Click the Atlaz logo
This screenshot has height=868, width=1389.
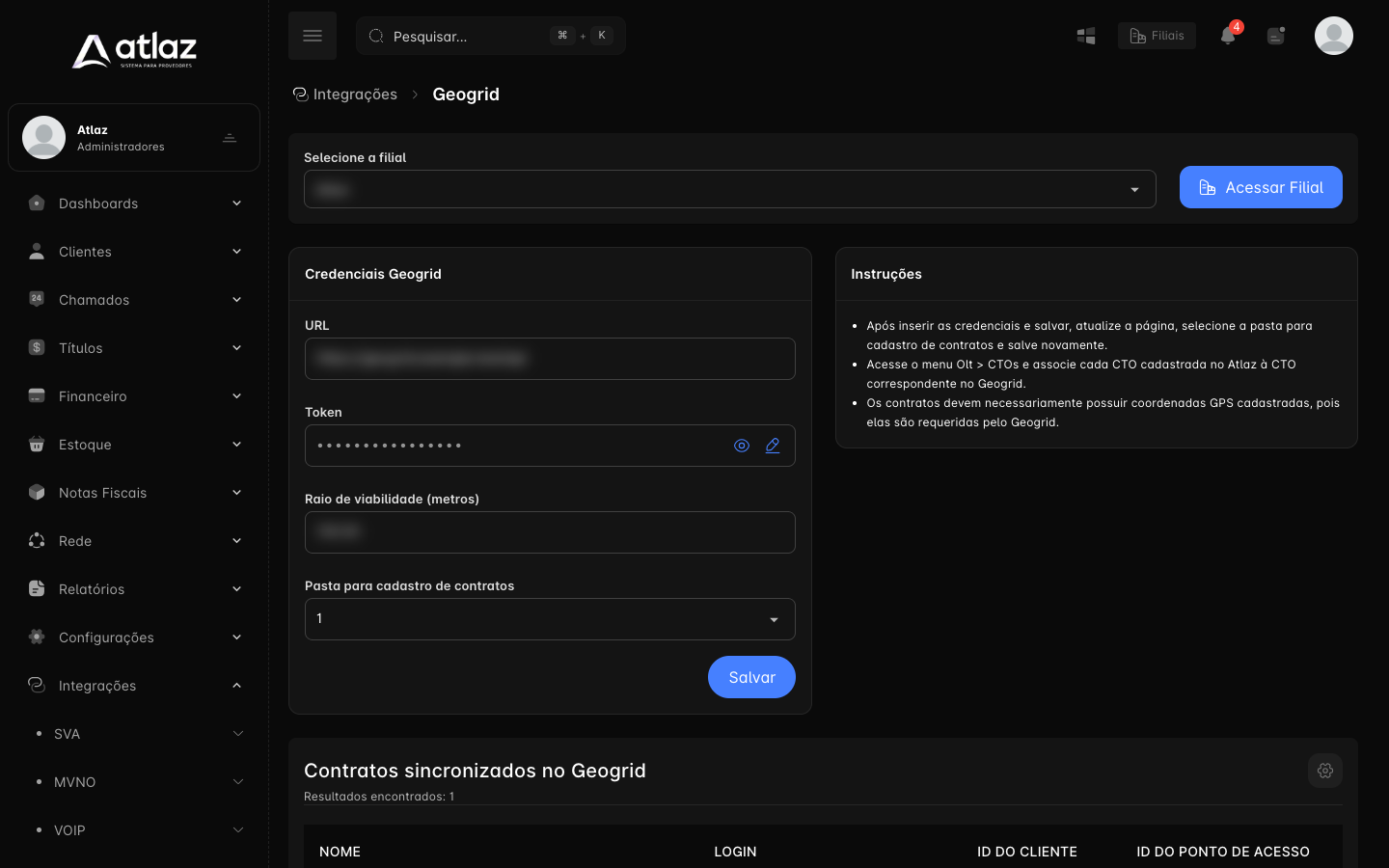134,51
